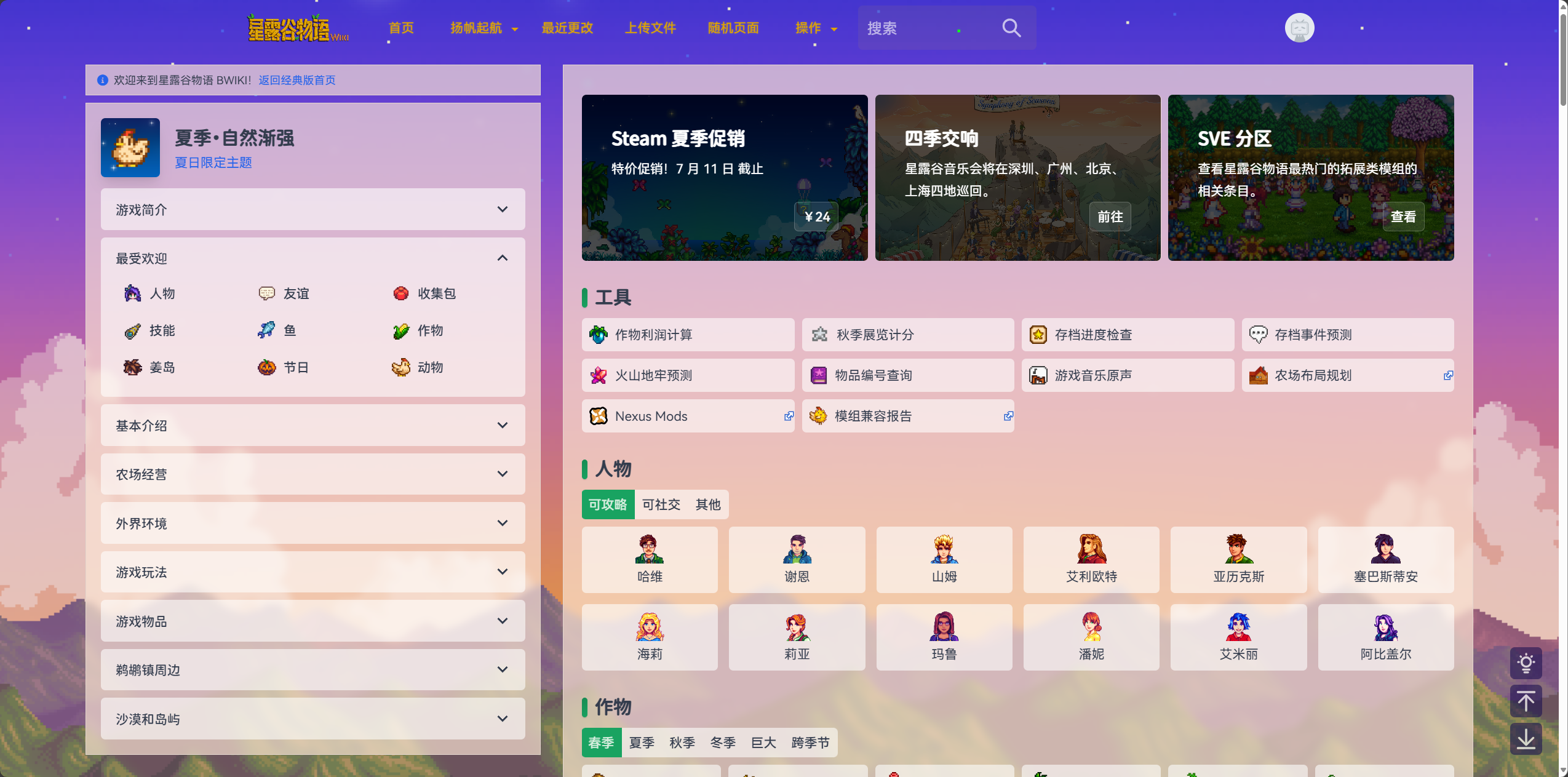Open 收集包 red bundle entry
Screen dimensions: 1568x777
click(424, 293)
